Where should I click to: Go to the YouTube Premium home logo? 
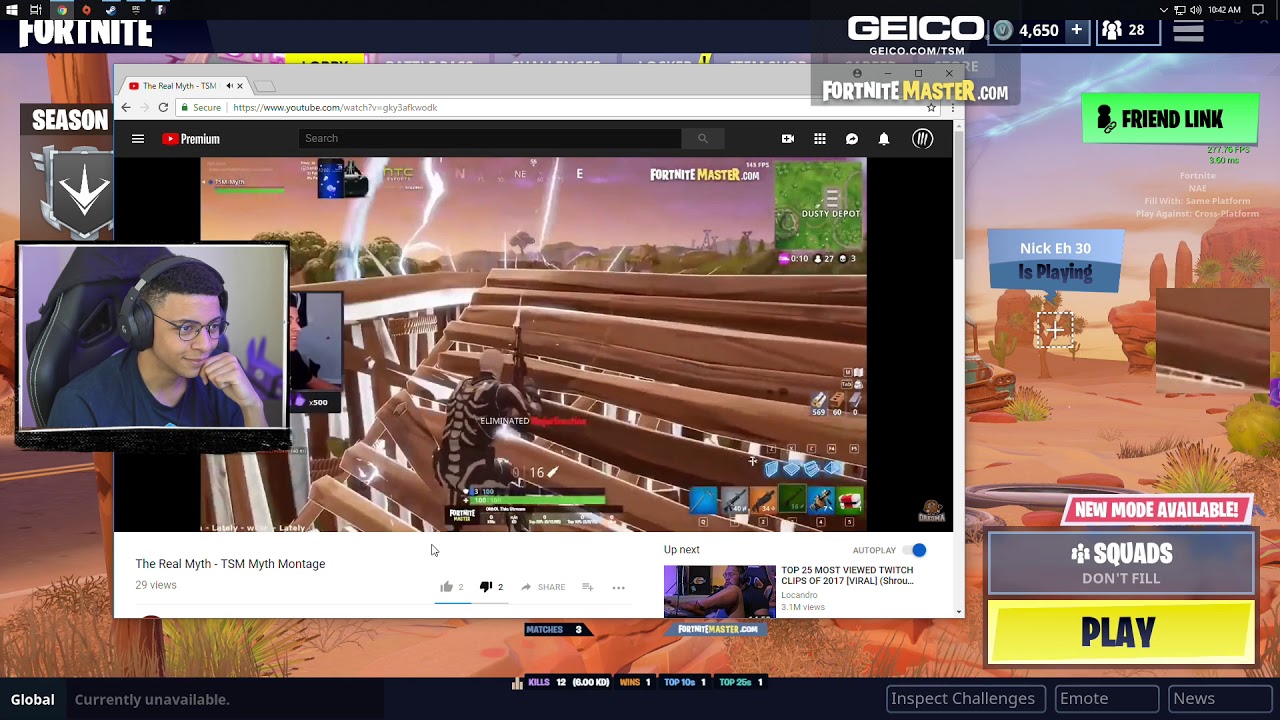click(191, 139)
